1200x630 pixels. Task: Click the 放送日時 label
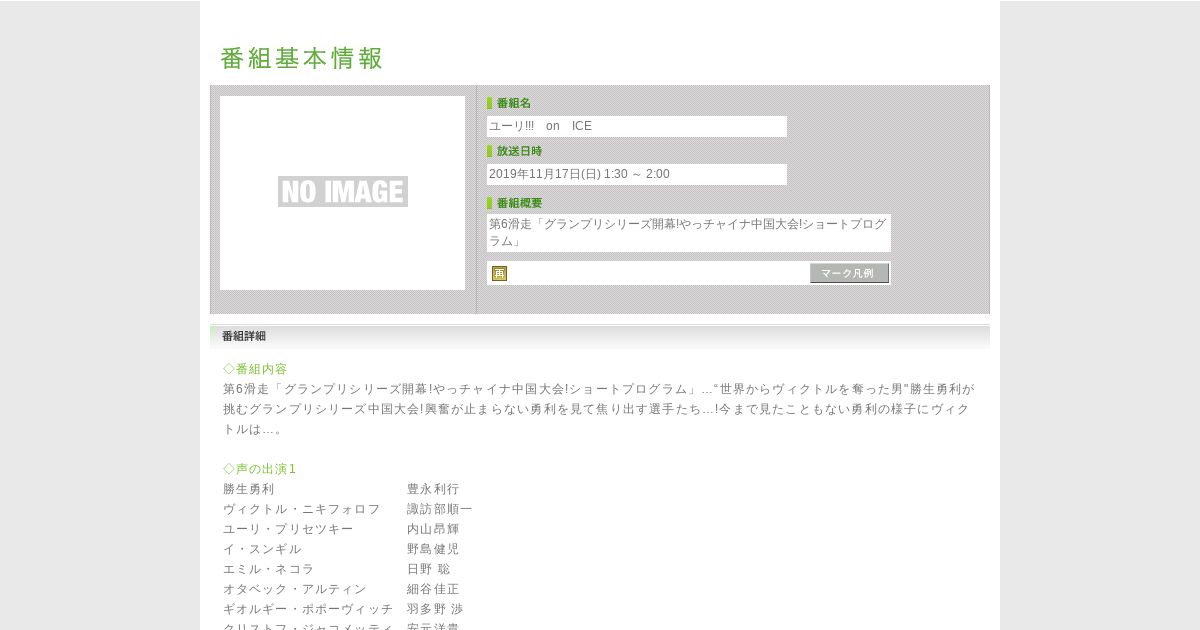[x=519, y=151]
